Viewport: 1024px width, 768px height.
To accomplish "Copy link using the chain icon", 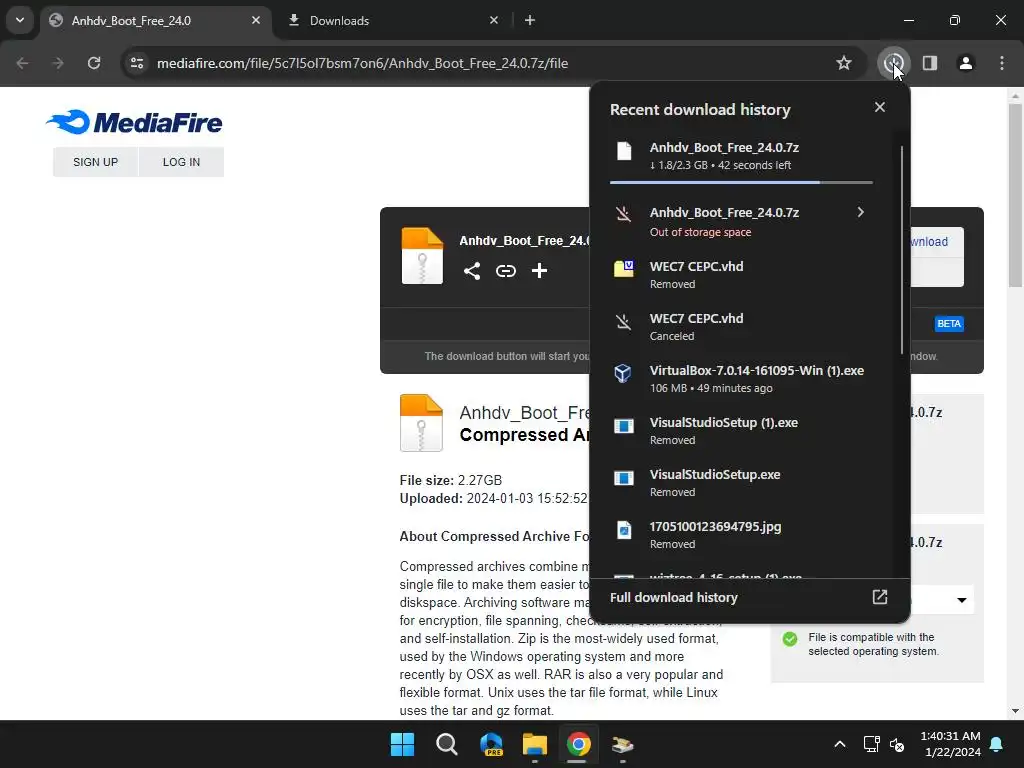I will click(505, 270).
